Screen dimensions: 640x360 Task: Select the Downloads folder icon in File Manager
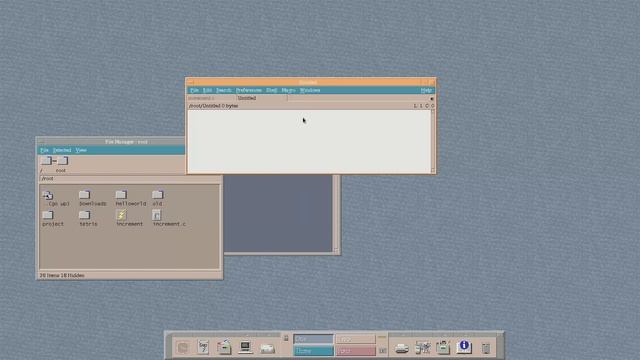84,195
